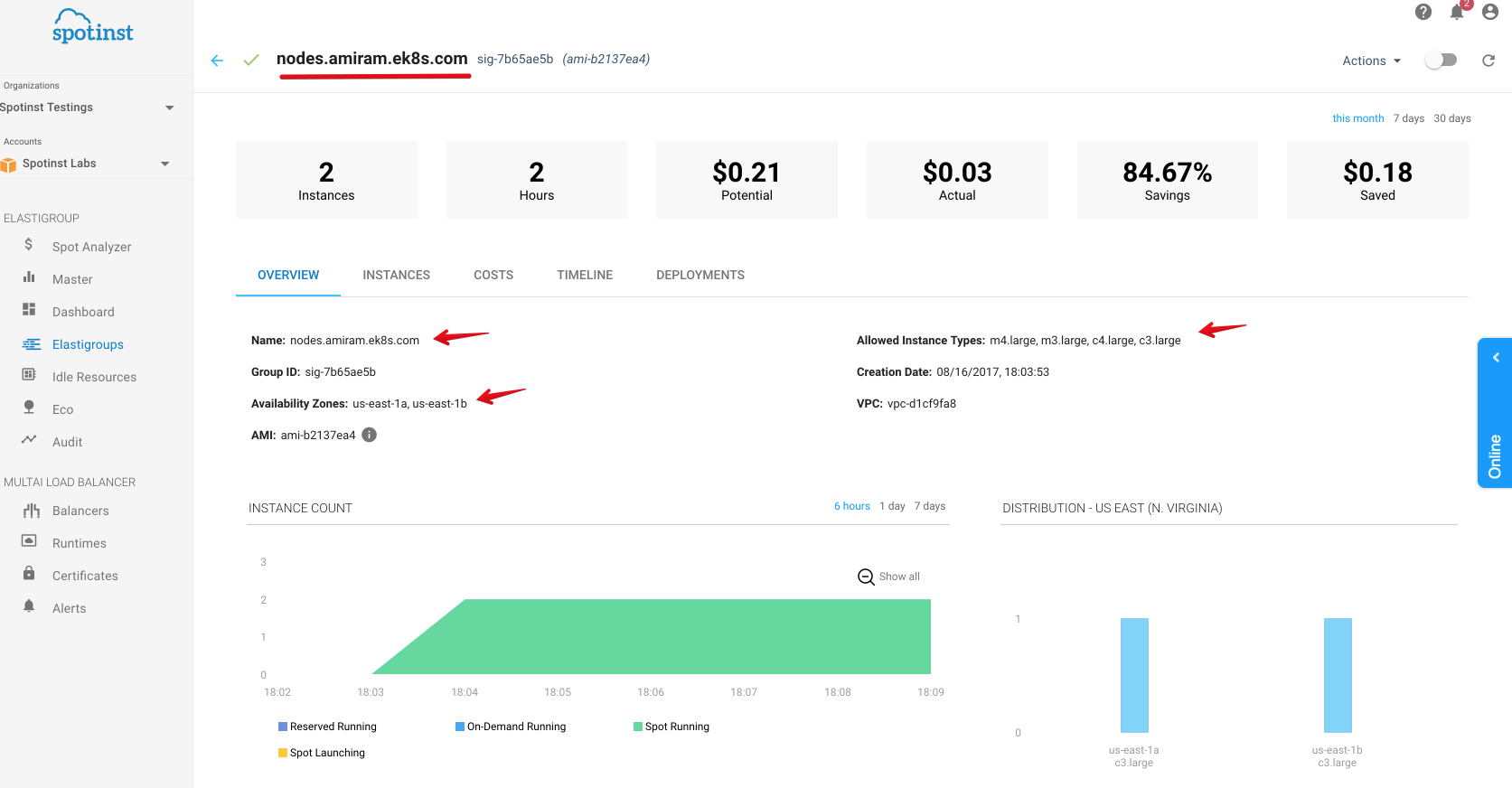
Task: Select the 7 days stats range link
Action: point(1408,118)
